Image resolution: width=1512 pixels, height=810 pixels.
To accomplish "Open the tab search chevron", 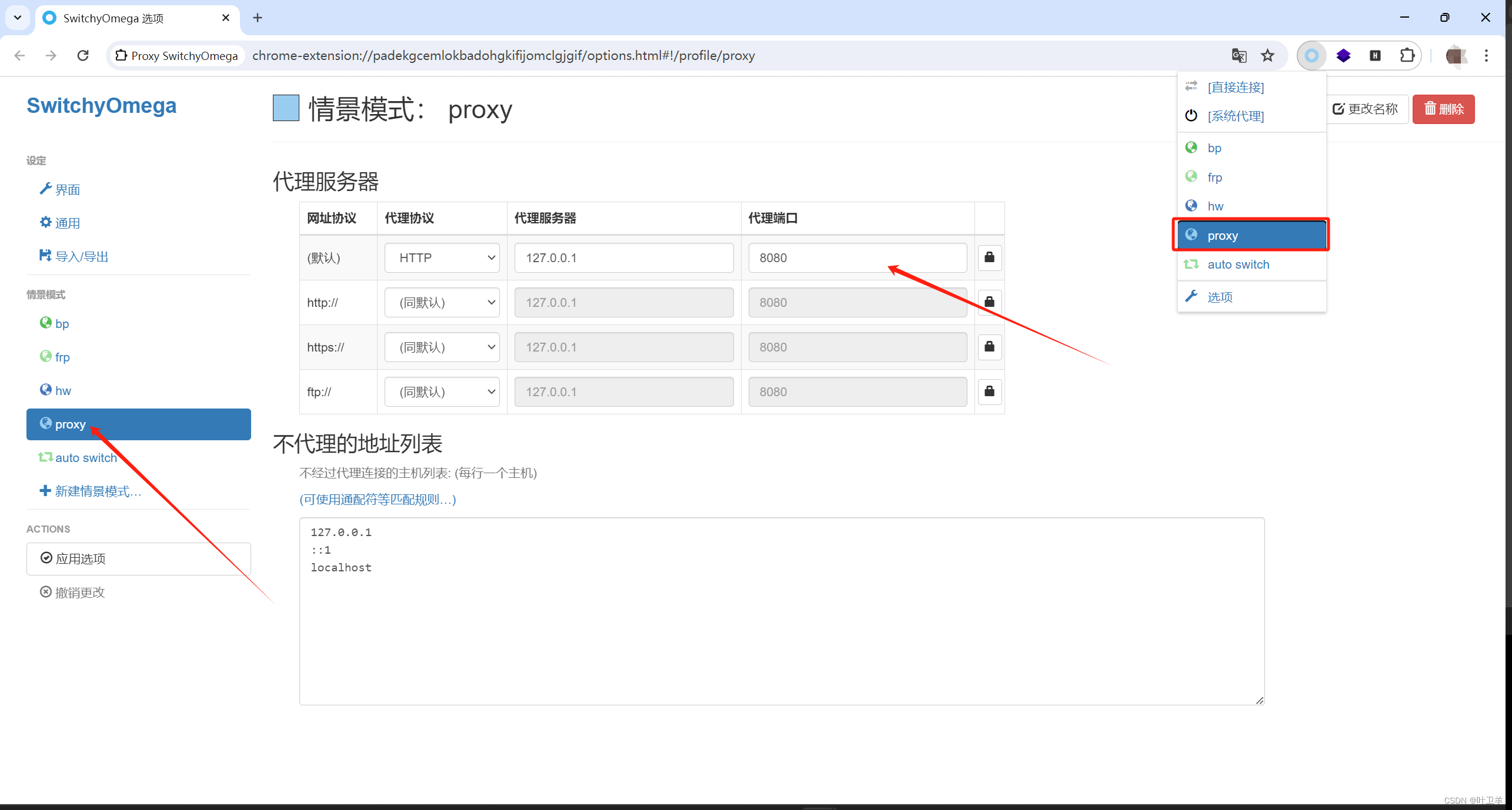I will click(x=18, y=18).
